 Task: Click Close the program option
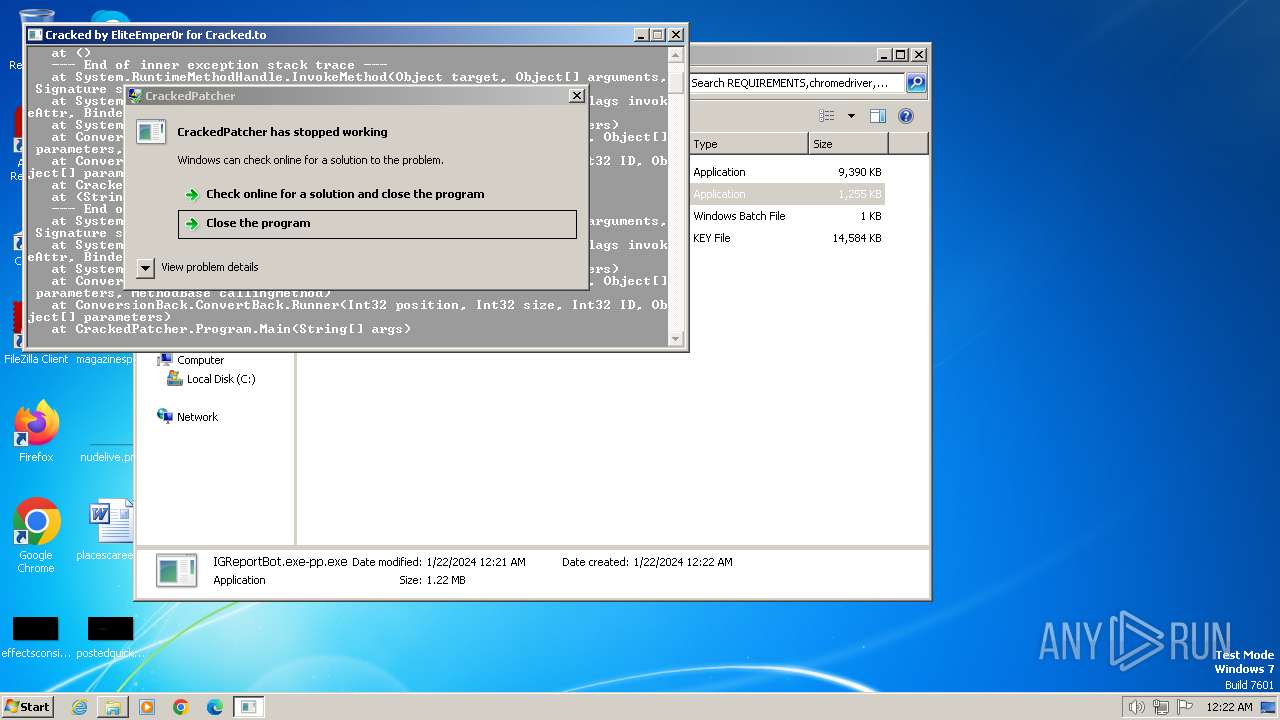click(377, 223)
